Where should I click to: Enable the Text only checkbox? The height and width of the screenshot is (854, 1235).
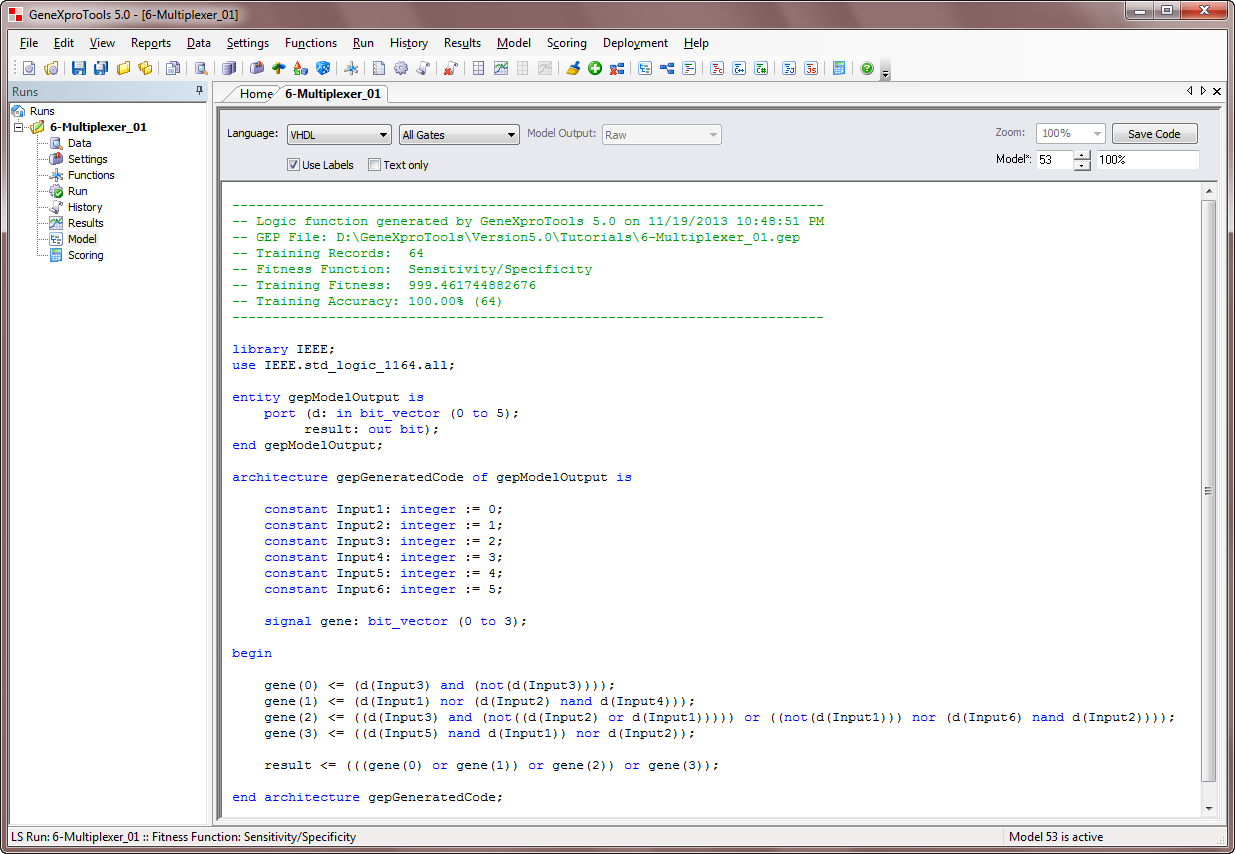(375, 165)
